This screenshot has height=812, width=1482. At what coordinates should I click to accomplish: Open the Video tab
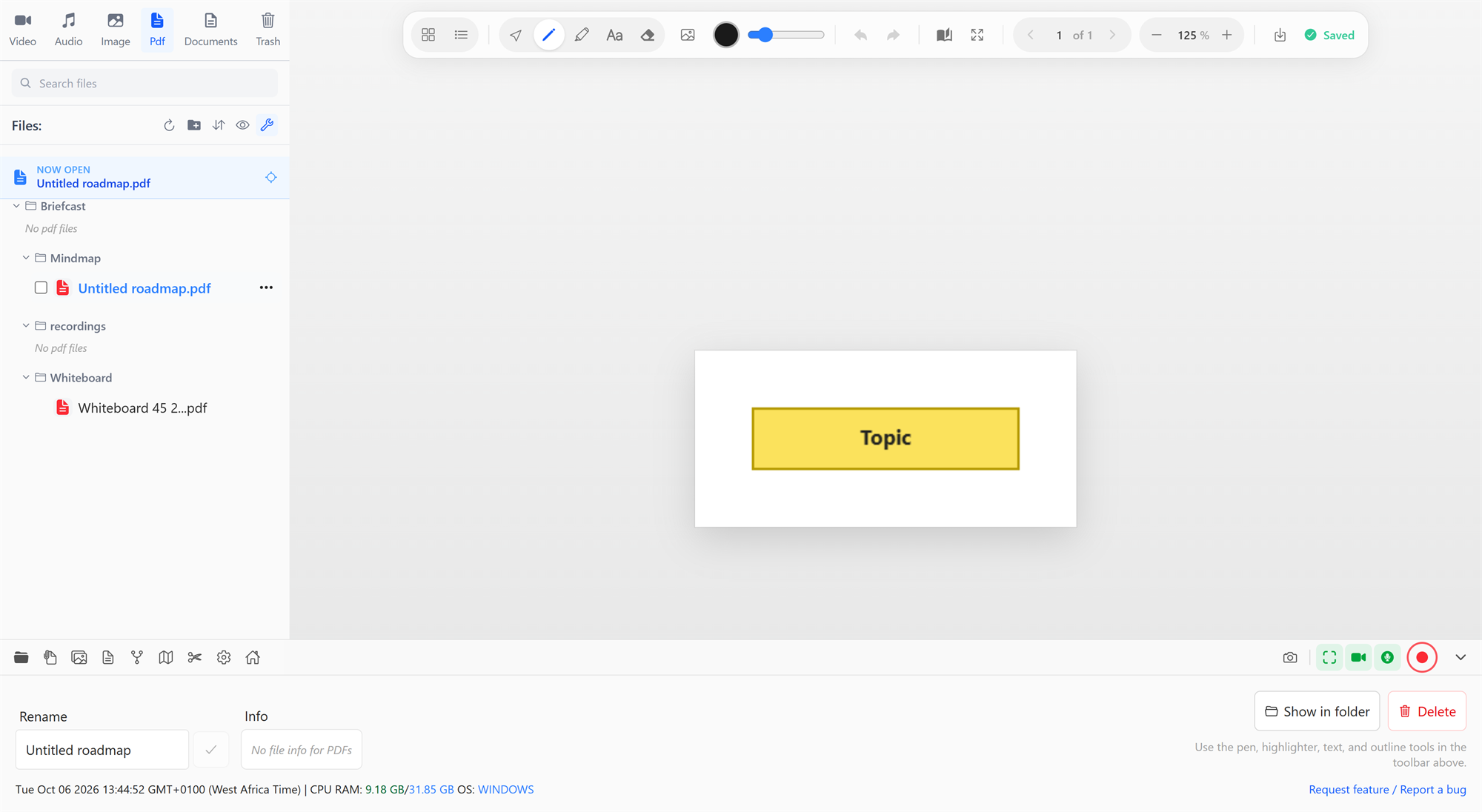click(x=23, y=30)
